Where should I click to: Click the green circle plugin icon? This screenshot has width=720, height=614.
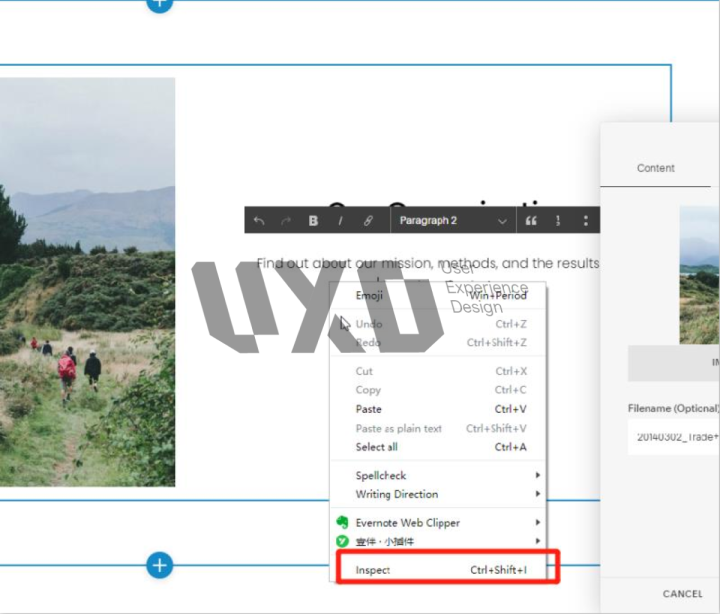click(343, 541)
